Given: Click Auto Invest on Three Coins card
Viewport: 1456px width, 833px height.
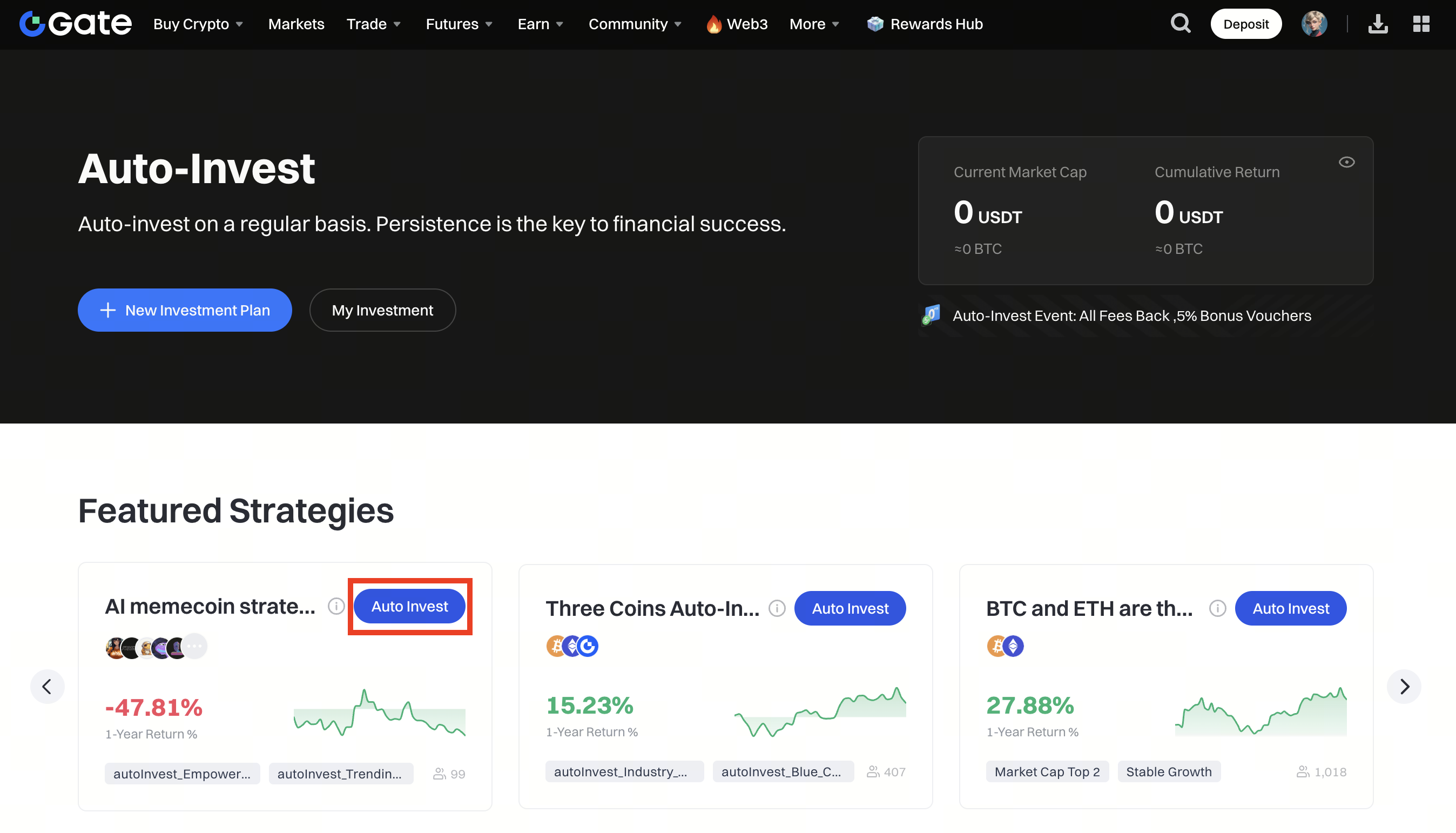Looking at the screenshot, I should (x=850, y=608).
